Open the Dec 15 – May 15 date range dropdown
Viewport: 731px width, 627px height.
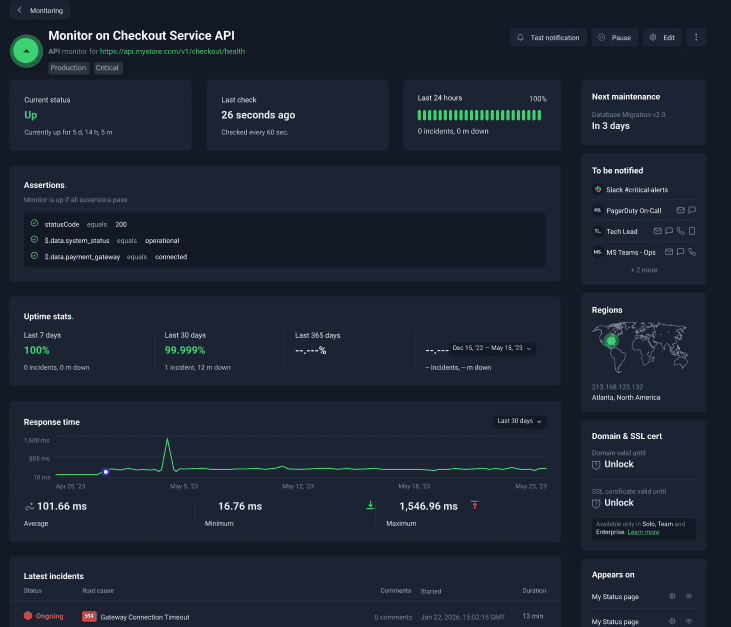click(x=492, y=348)
